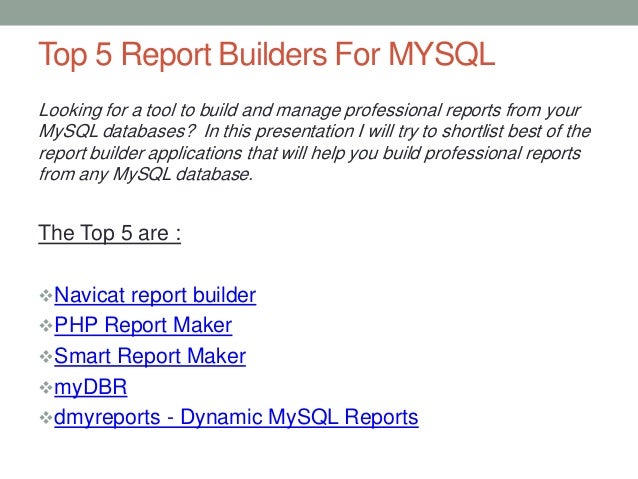Screen dimensions: 638x479
Task: Open dmyreports - Dynamic MySQL Reports link
Action: click(236, 417)
